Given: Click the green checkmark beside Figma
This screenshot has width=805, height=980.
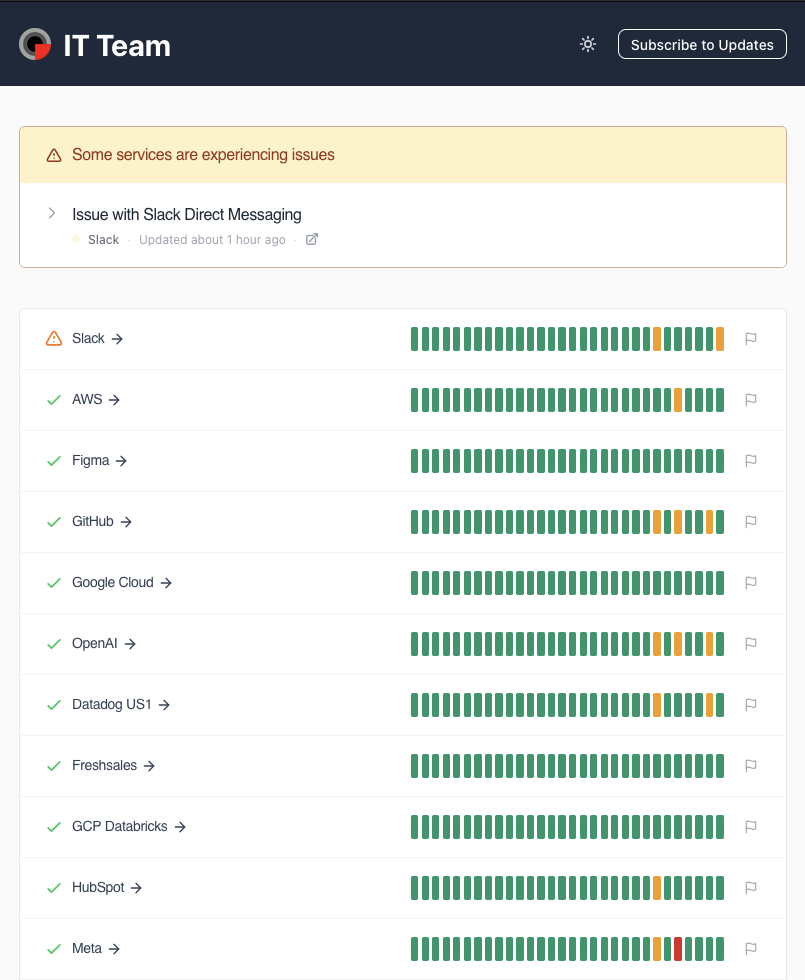Looking at the screenshot, I should [54, 461].
